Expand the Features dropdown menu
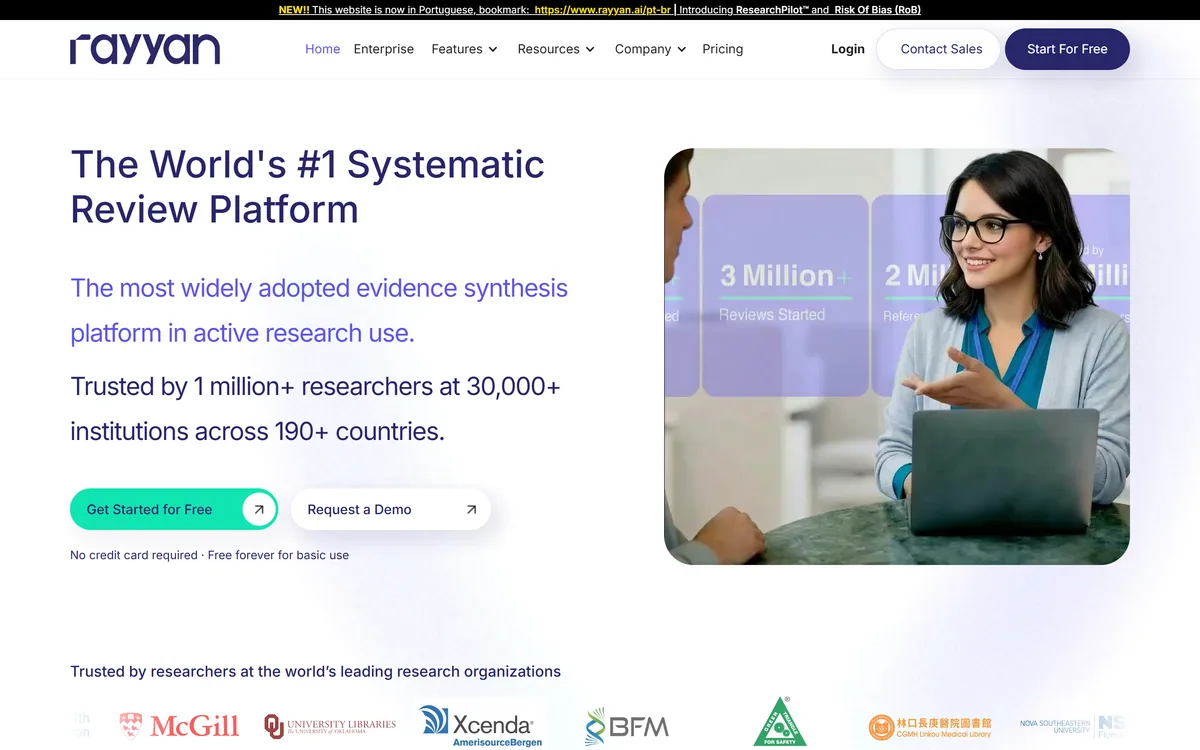 click(465, 49)
